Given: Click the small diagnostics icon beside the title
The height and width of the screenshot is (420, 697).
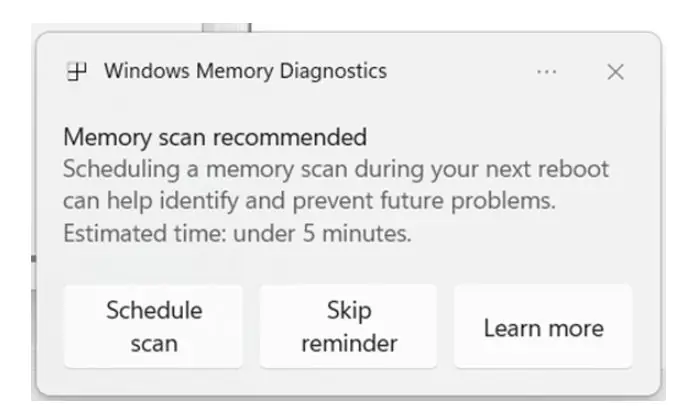Looking at the screenshot, I should (x=76, y=72).
